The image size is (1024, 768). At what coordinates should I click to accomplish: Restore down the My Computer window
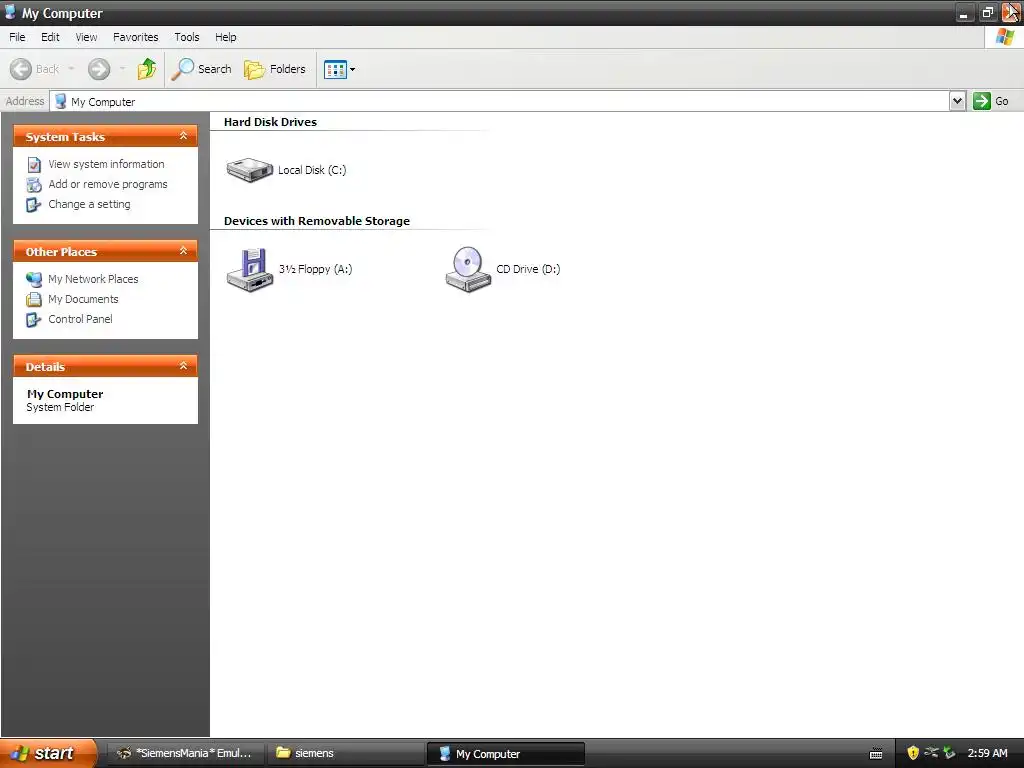point(987,12)
